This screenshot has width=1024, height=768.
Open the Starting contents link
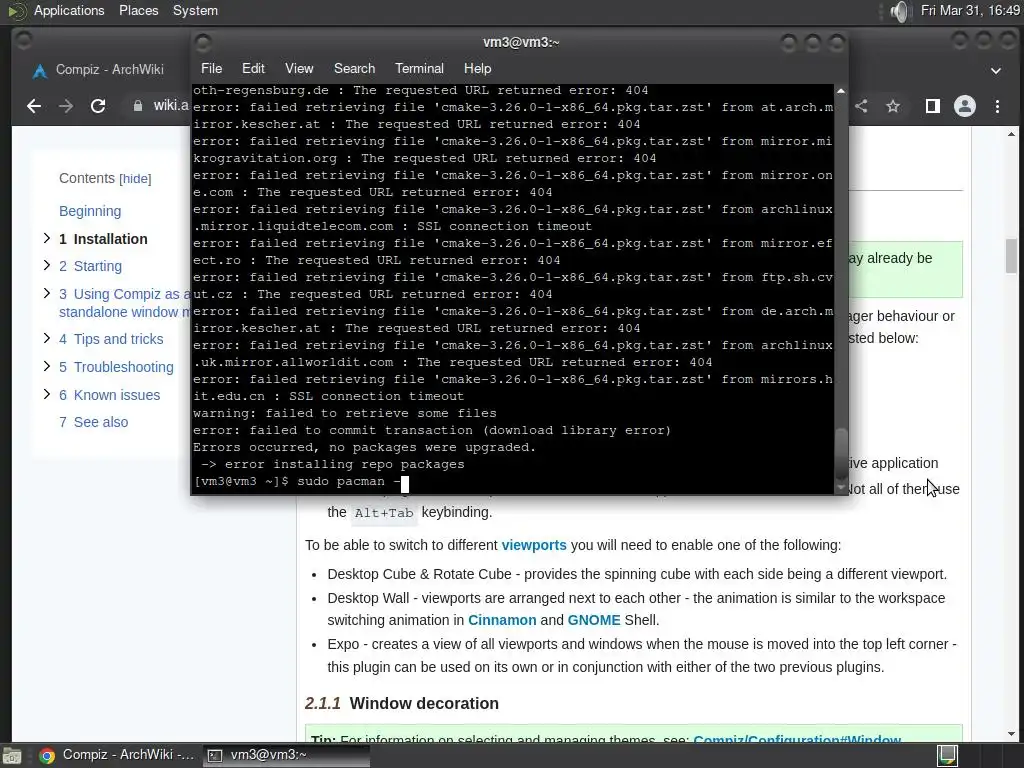click(90, 266)
